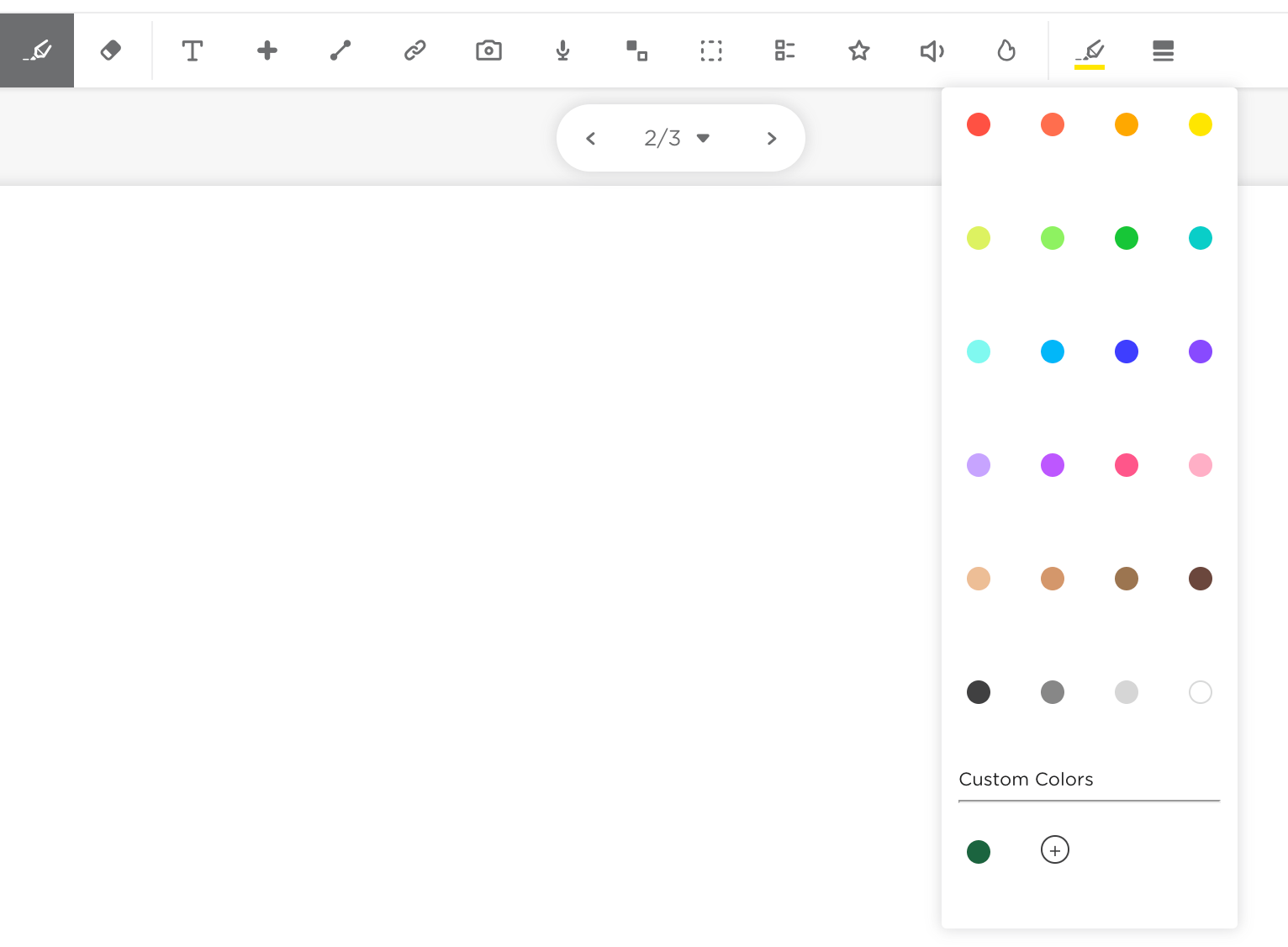Add a new custom color
Screen dimensions: 1288x947
[x=1055, y=849]
